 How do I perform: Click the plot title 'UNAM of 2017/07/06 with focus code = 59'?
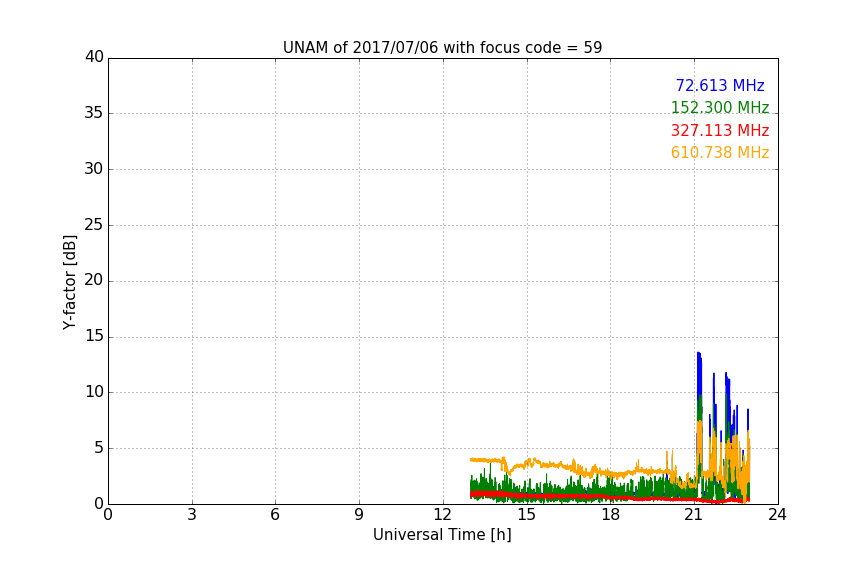[x=442, y=48]
